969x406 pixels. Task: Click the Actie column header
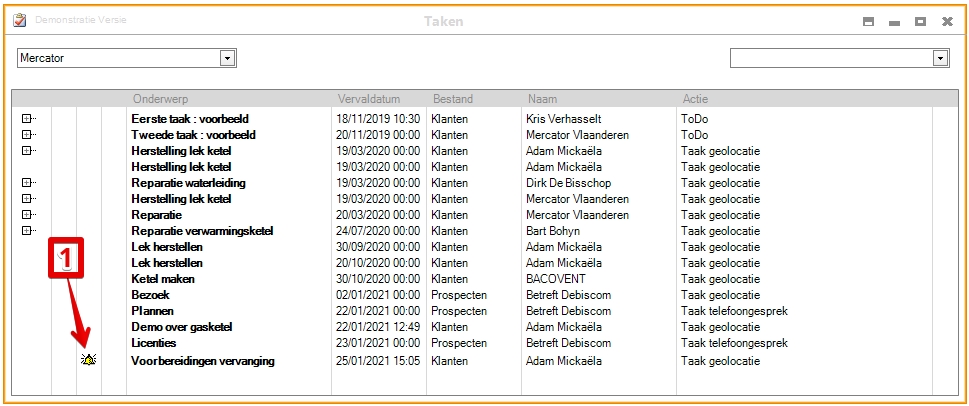[695, 99]
